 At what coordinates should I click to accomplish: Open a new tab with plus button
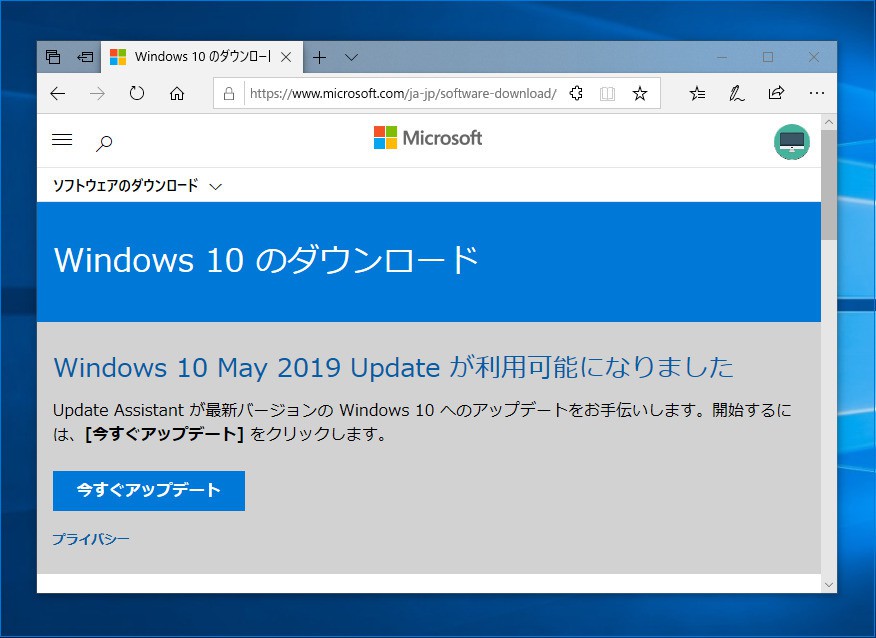click(319, 57)
